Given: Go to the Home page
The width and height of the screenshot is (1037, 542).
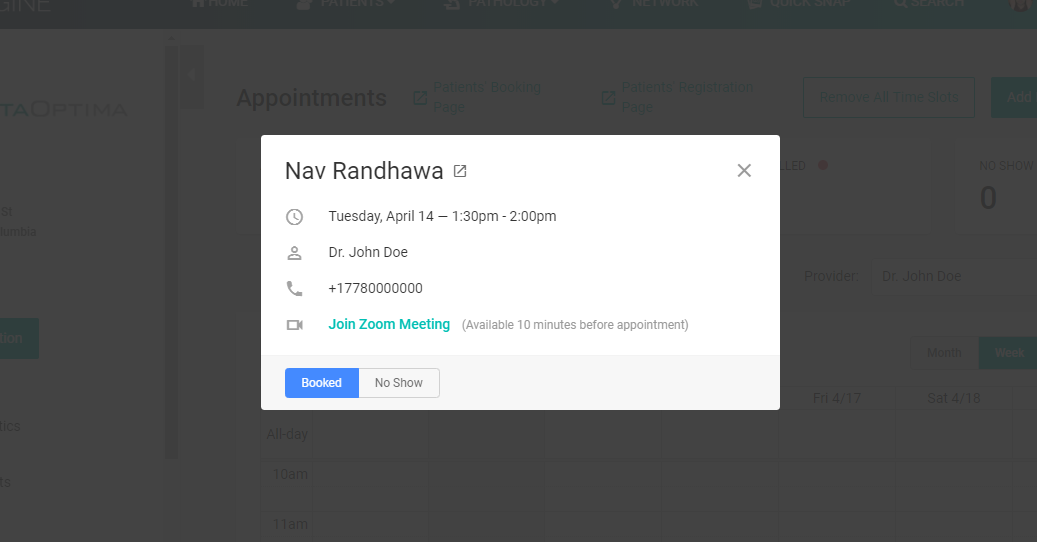Looking at the screenshot, I should (x=219, y=4).
